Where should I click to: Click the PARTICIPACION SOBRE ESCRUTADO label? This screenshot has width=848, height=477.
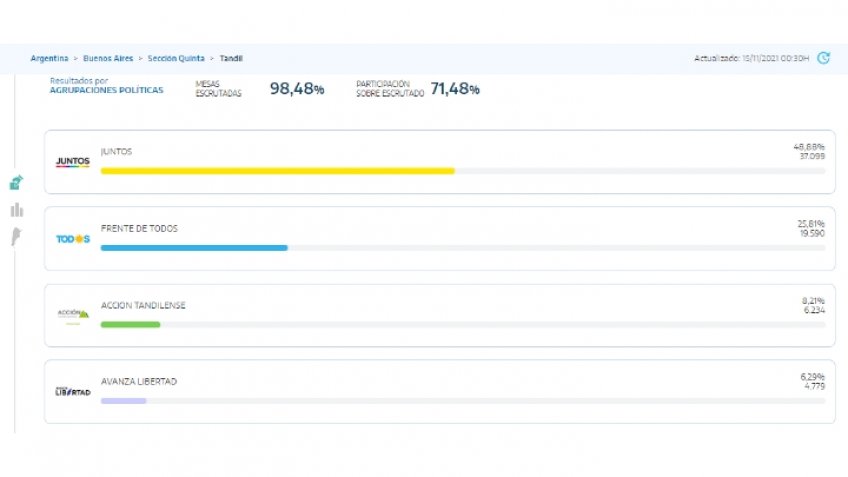coord(390,89)
